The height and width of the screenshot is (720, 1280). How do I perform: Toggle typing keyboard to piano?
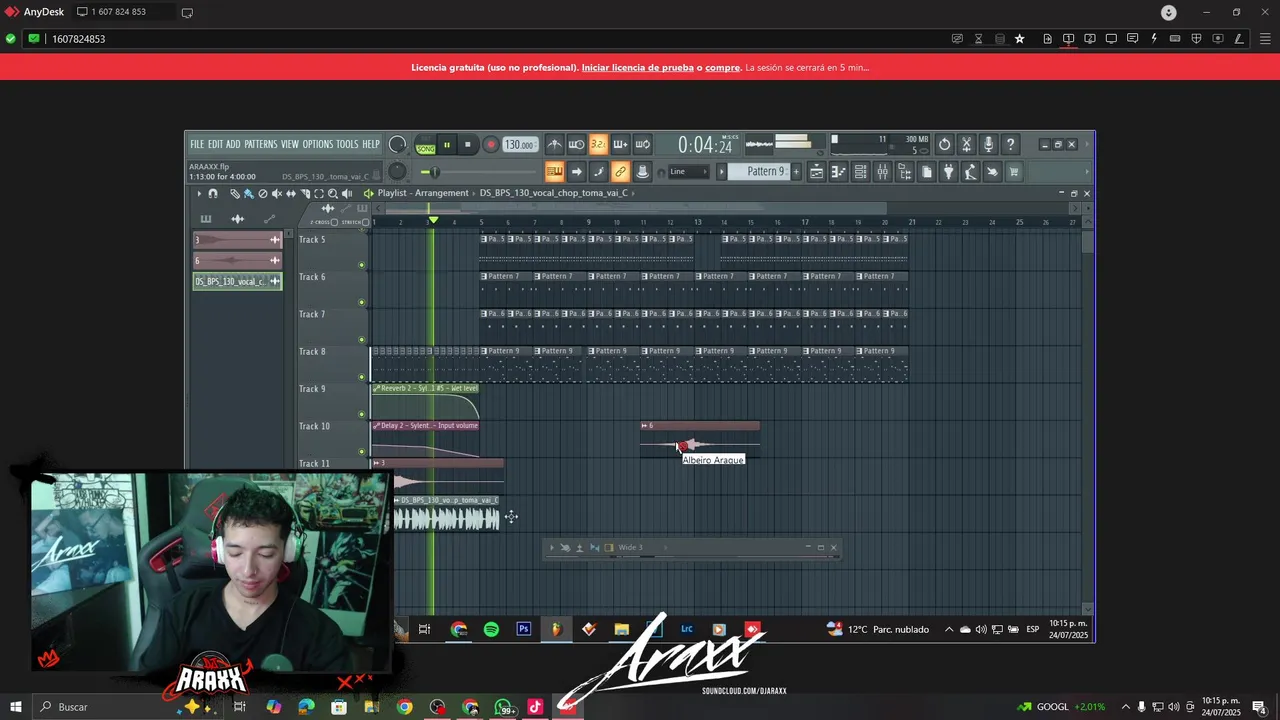pyautogui.click(x=555, y=171)
